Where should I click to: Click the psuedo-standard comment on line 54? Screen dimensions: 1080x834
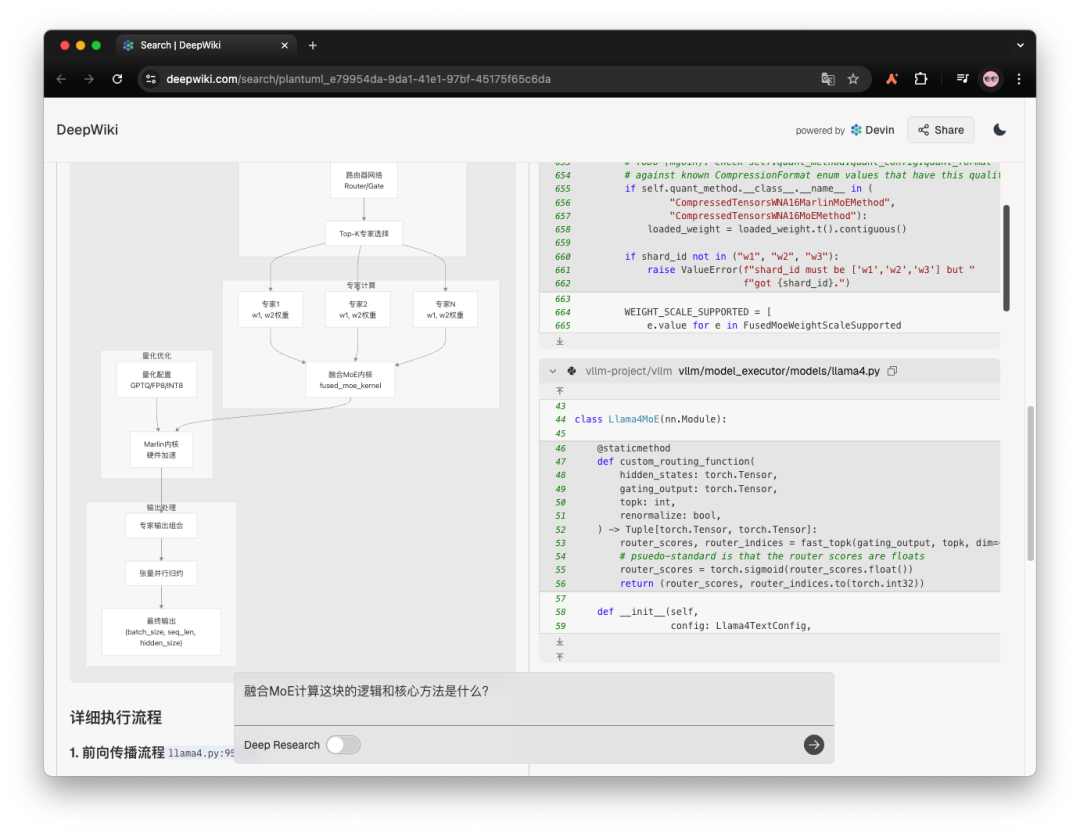tap(772, 556)
